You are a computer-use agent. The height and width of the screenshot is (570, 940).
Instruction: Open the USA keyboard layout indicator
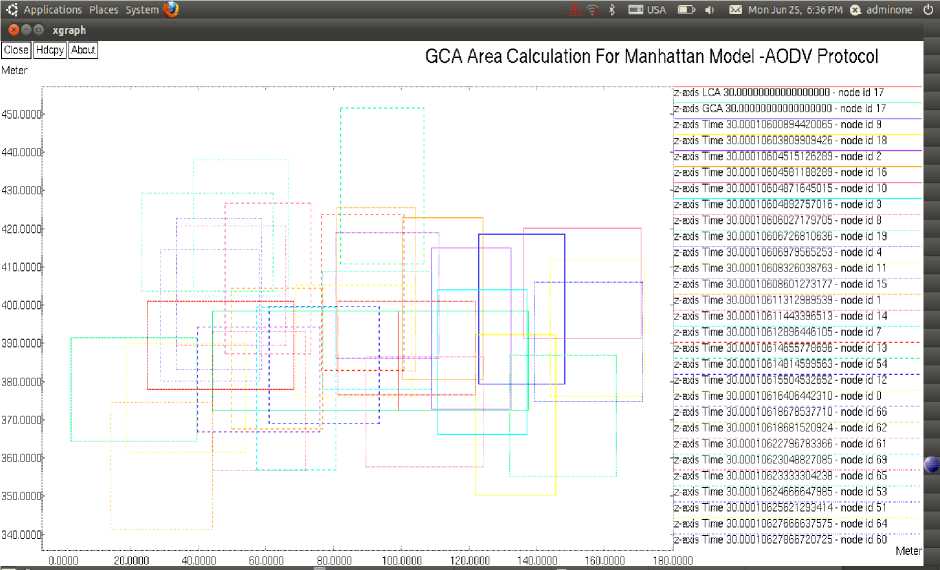[647, 10]
